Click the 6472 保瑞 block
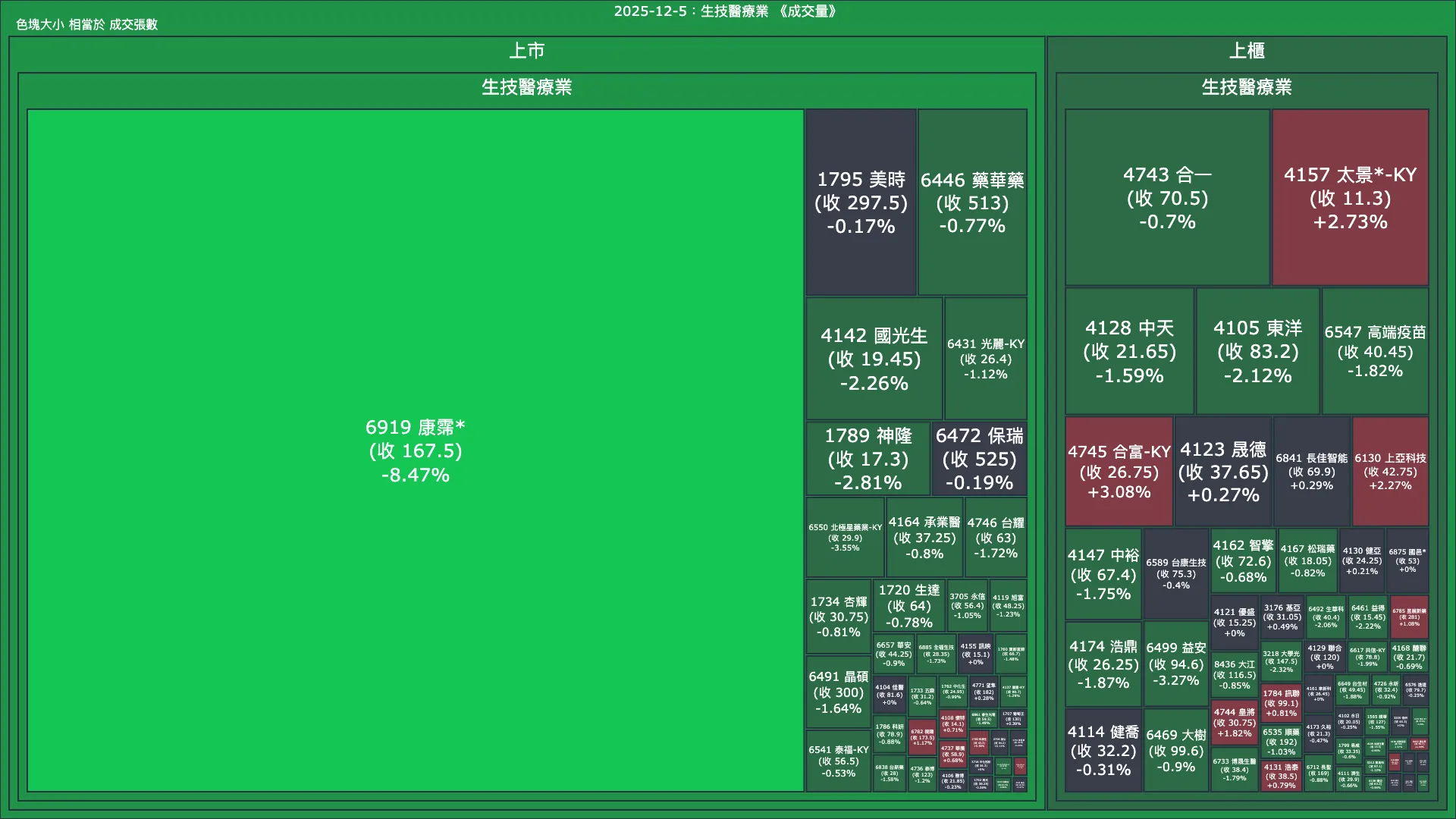Screen dimensions: 1456x819 [979, 459]
